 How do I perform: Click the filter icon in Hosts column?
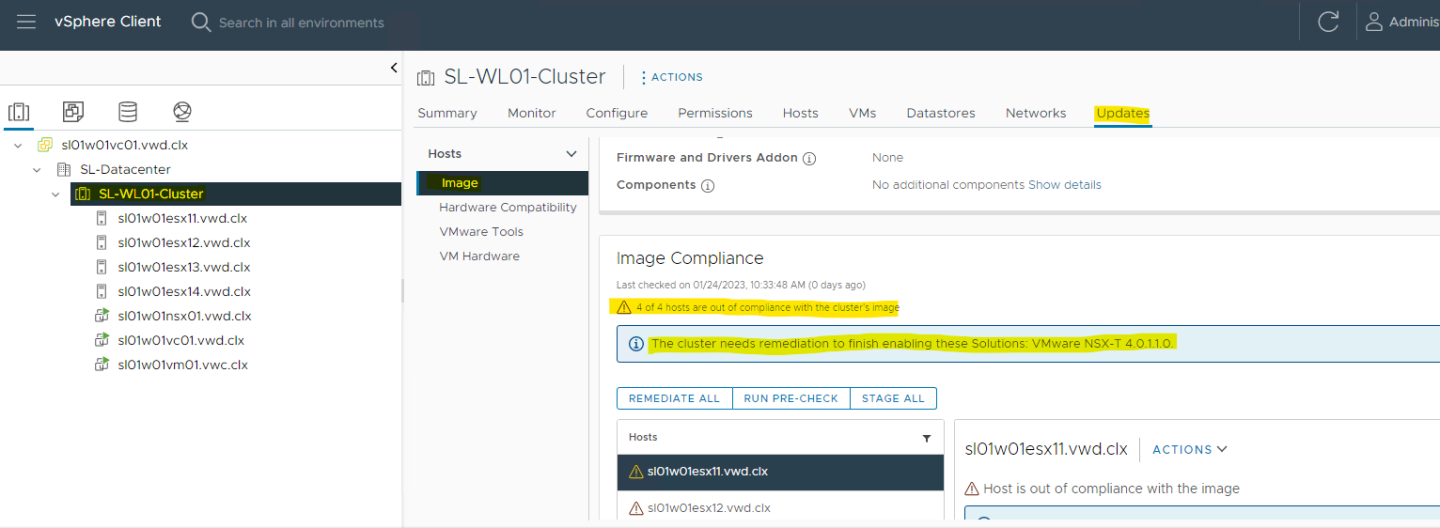click(926, 438)
